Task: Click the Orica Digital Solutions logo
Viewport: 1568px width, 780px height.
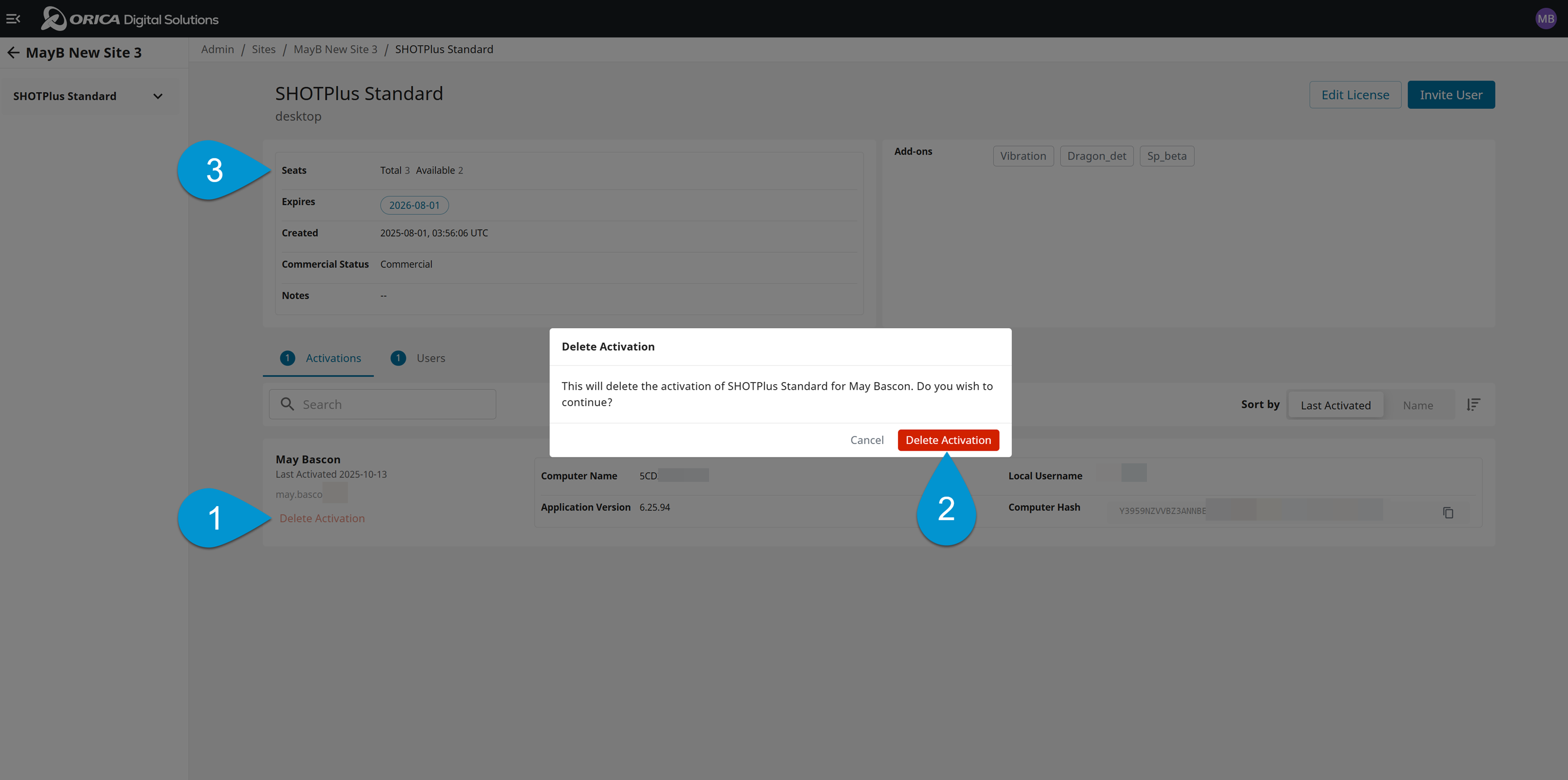Action: [130, 19]
